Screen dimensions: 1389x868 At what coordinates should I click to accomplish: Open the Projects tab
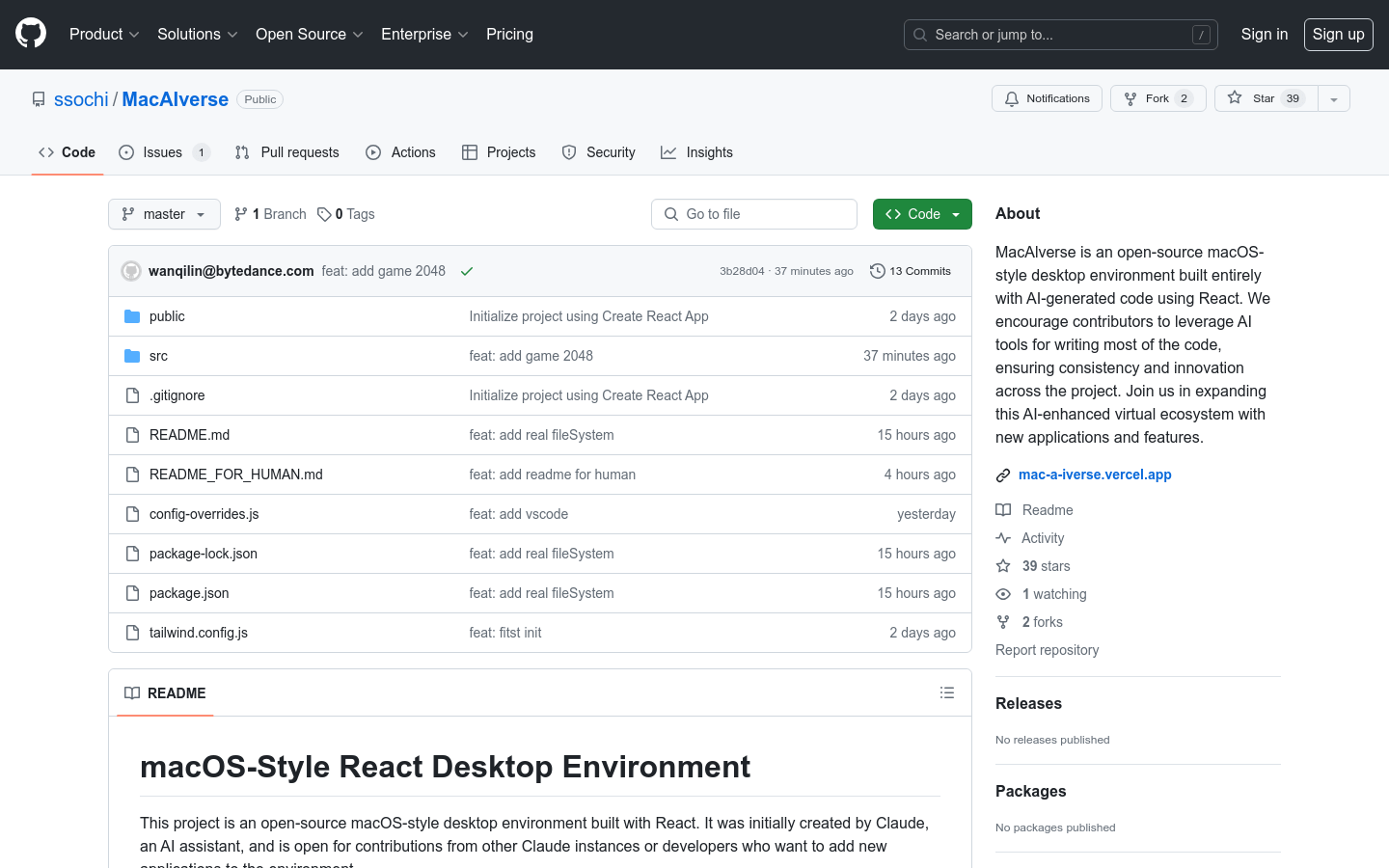tap(499, 152)
